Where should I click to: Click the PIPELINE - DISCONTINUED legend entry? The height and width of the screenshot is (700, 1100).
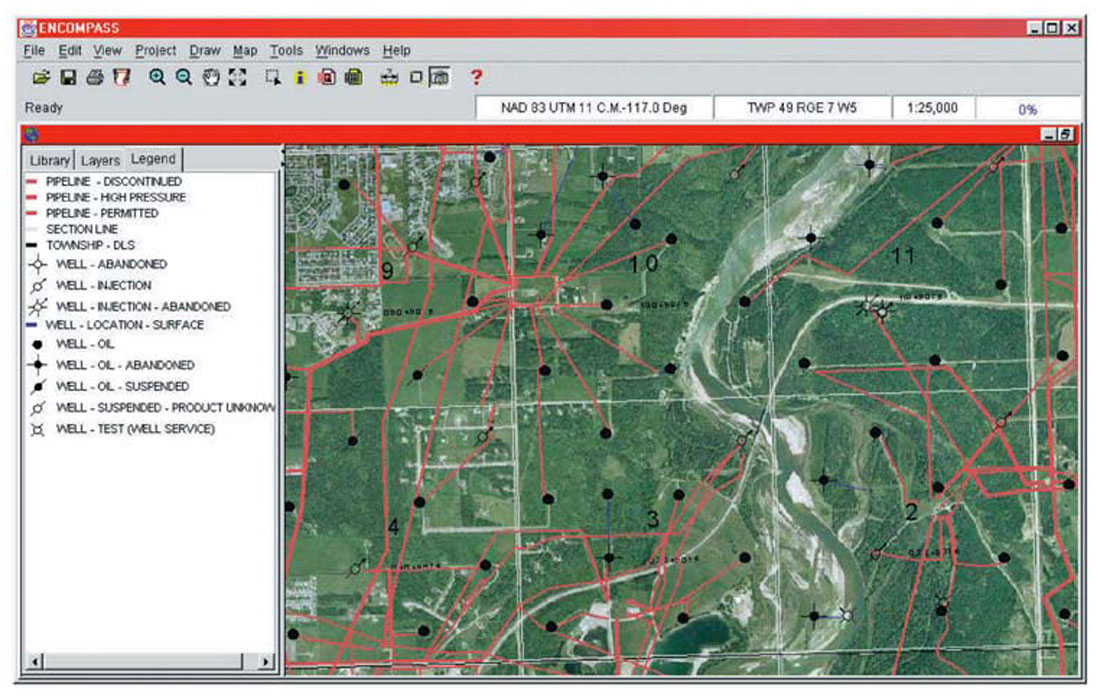[104, 182]
